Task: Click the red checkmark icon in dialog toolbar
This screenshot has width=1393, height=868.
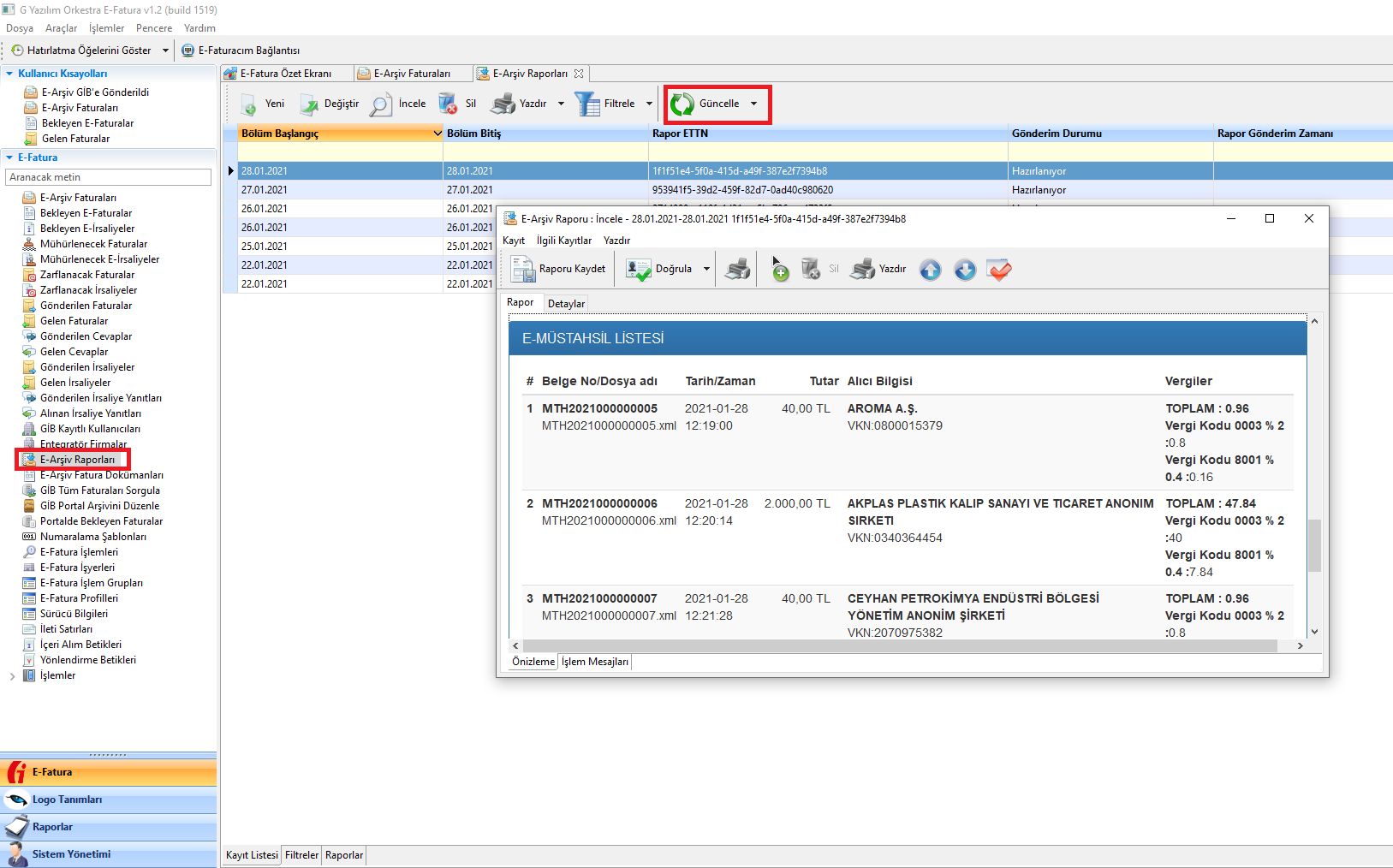Action: (x=998, y=270)
